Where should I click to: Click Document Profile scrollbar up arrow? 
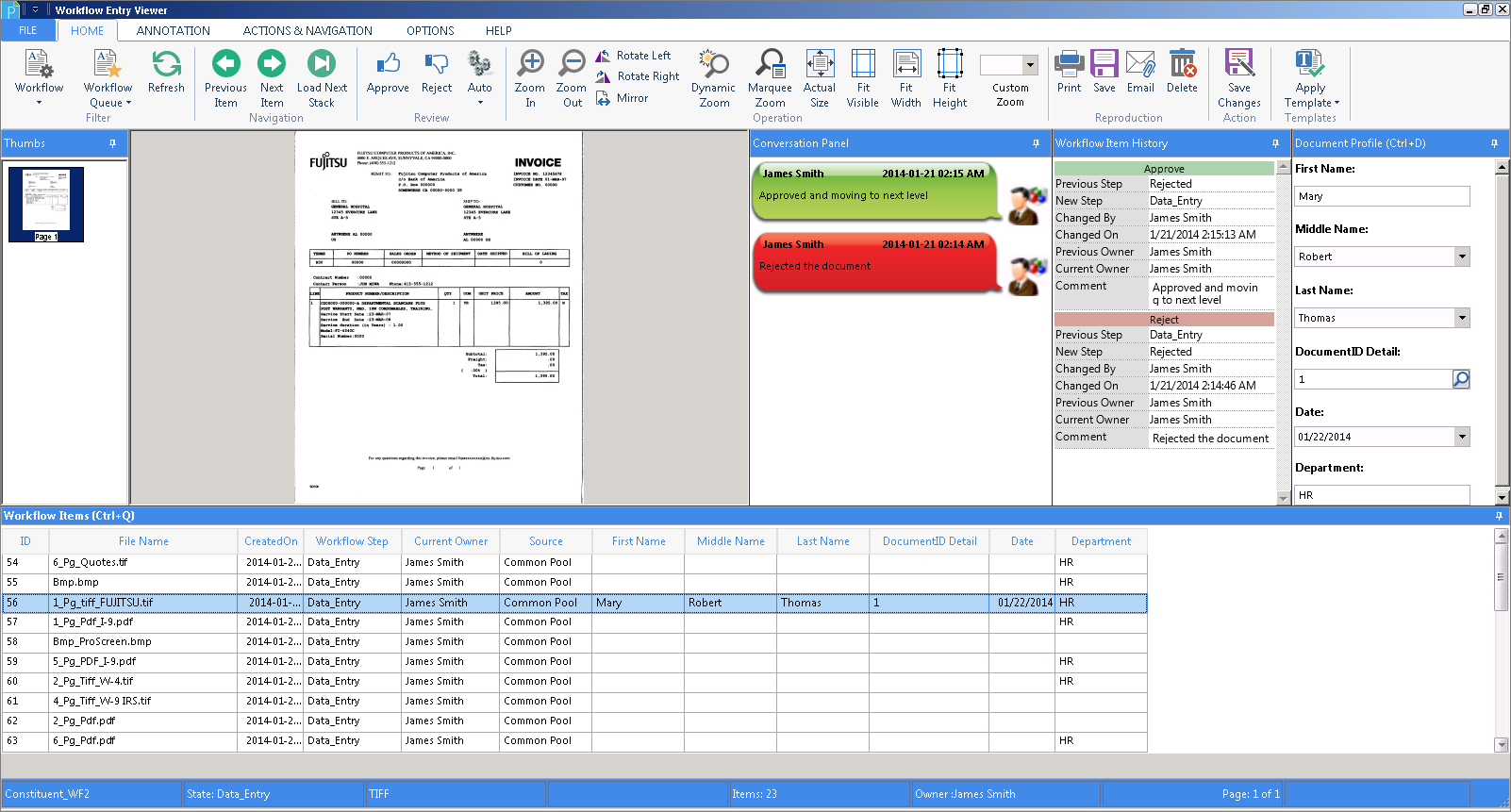[1502, 168]
